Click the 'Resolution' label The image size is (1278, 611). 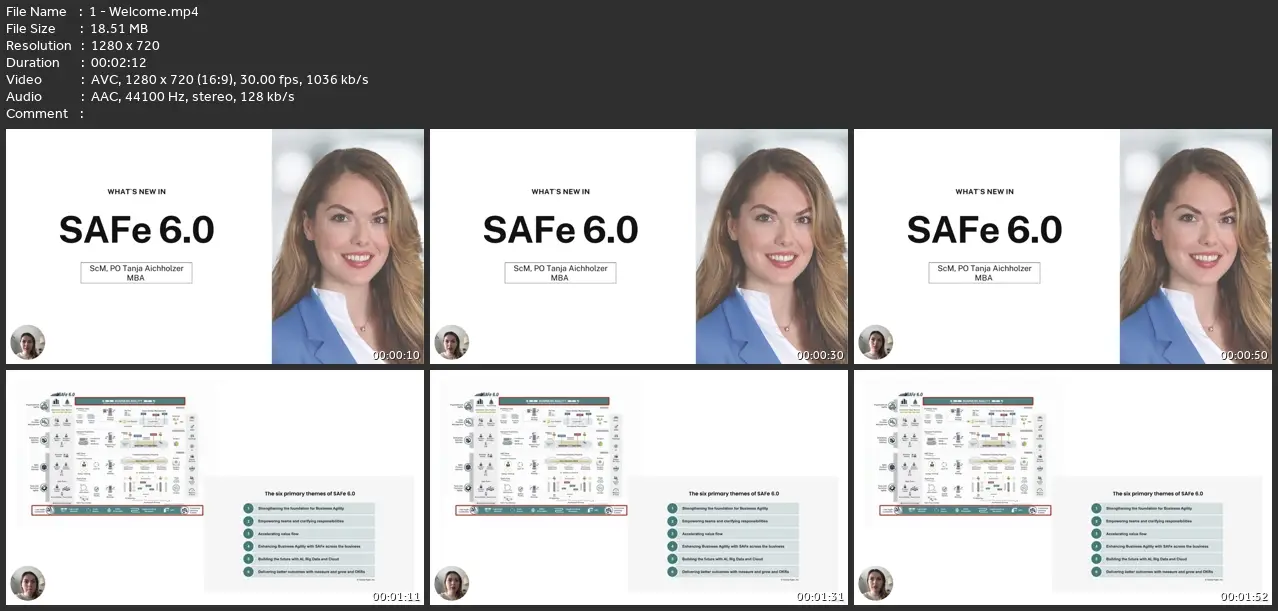pyautogui.click(x=39, y=46)
